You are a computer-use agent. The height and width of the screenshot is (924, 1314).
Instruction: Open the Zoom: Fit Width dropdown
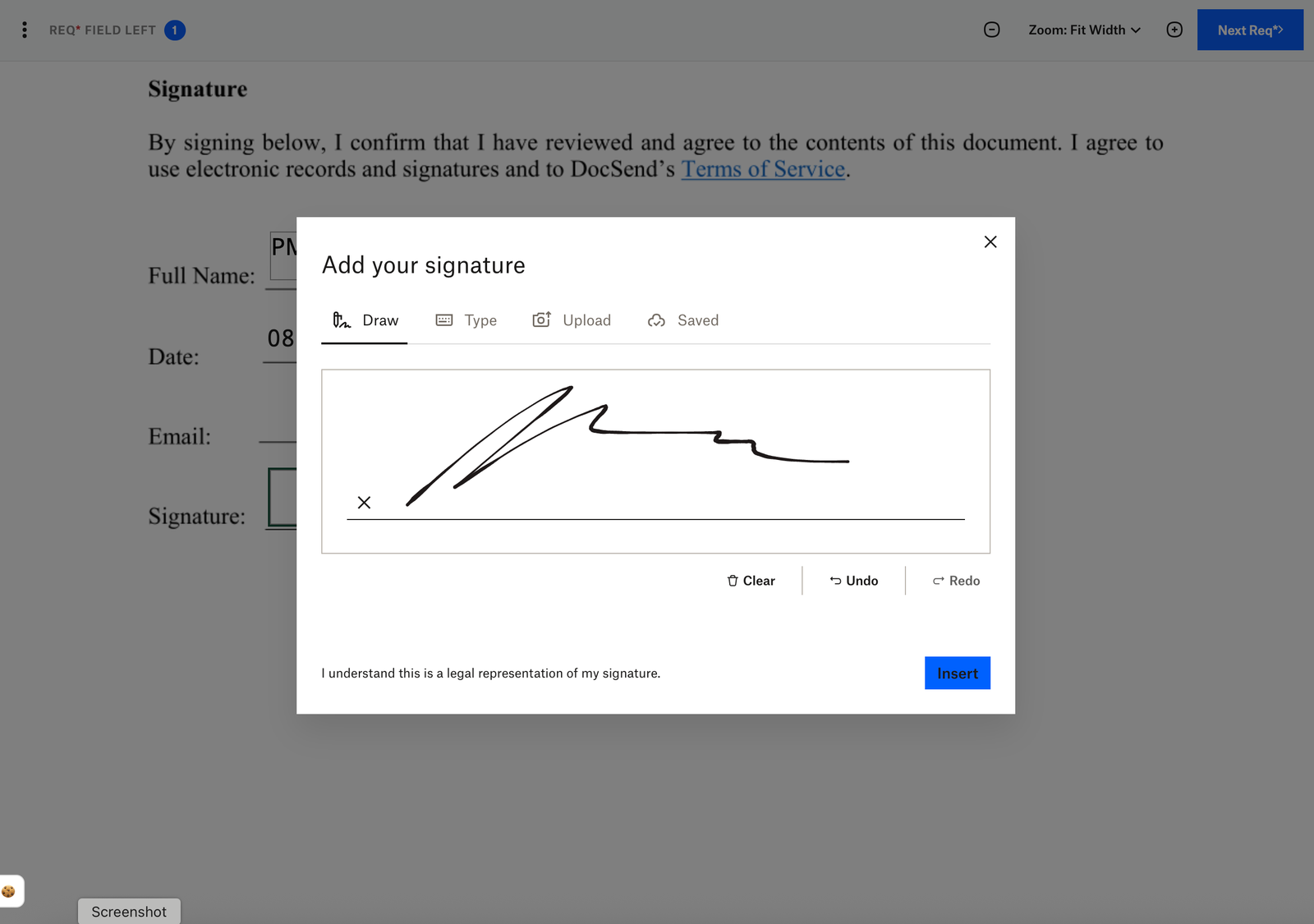point(1084,30)
